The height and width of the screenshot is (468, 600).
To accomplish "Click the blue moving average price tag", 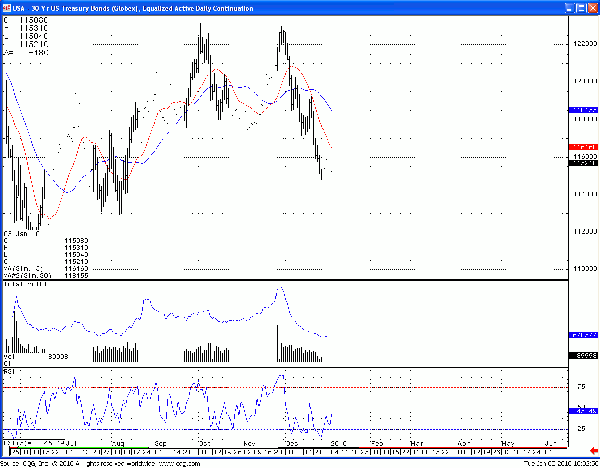I will 582,109.
